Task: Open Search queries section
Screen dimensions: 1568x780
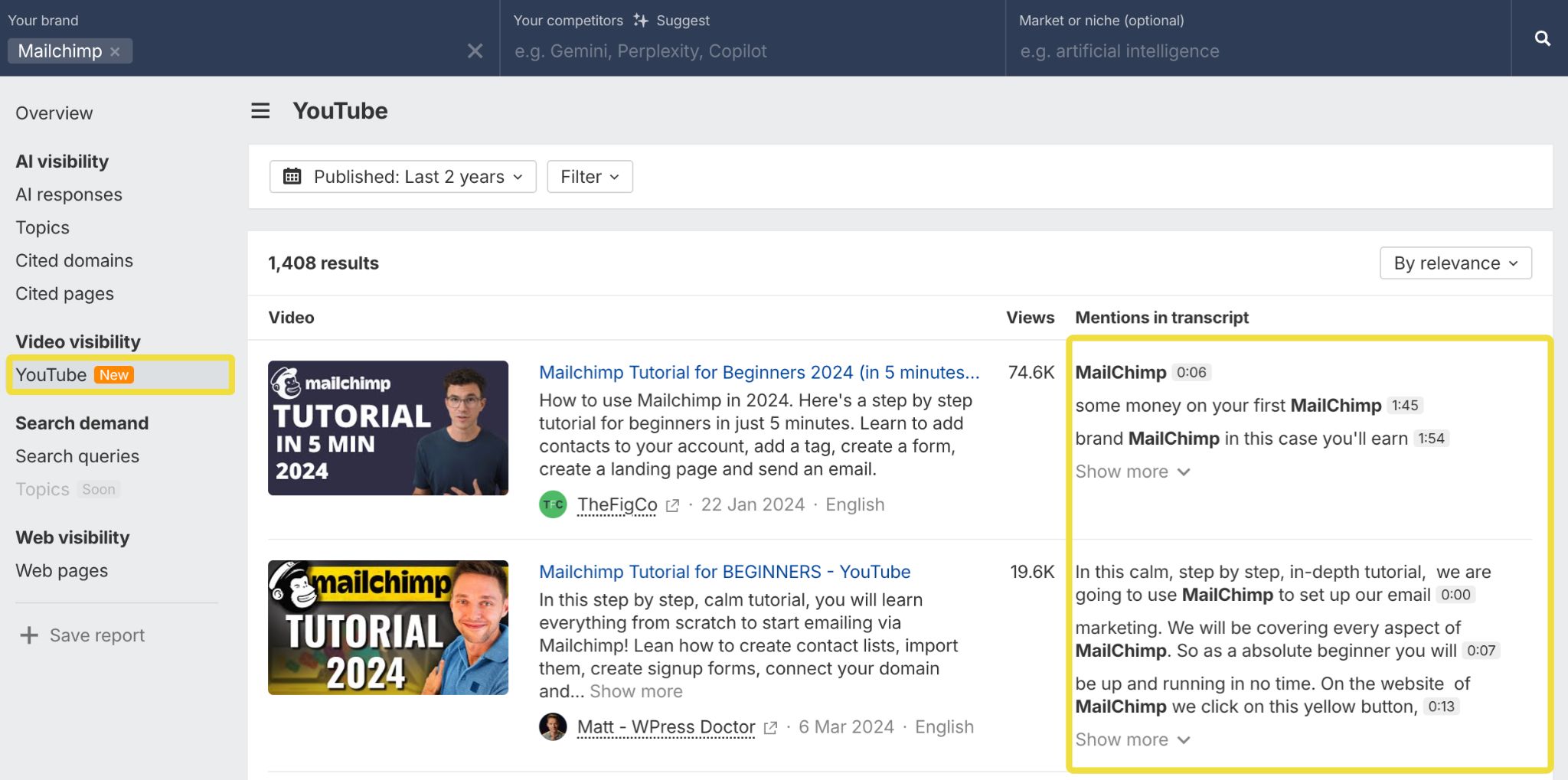Action: pos(77,456)
